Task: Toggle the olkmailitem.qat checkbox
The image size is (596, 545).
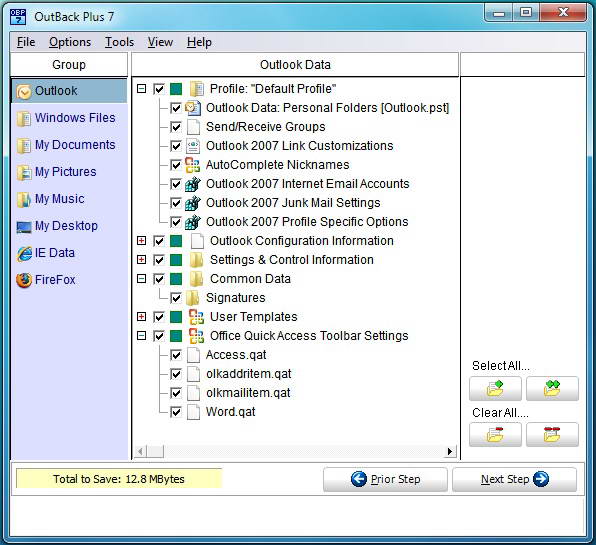Action: point(176,393)
